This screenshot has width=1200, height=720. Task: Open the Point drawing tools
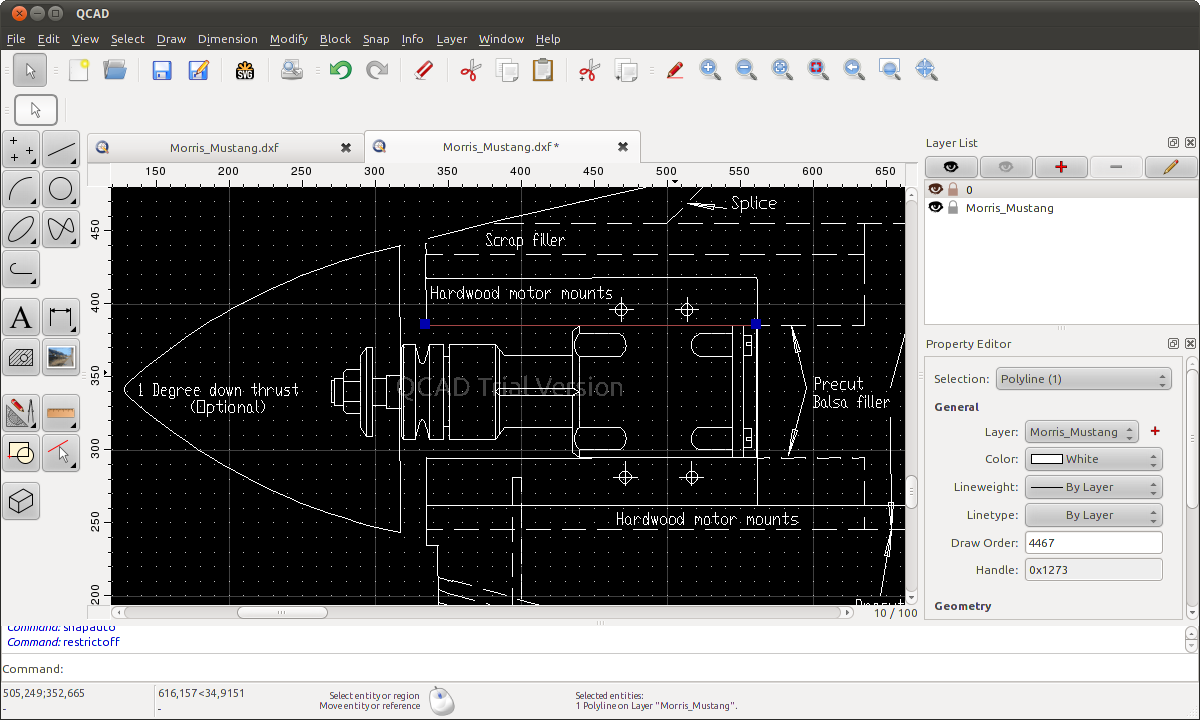(22, 149)
